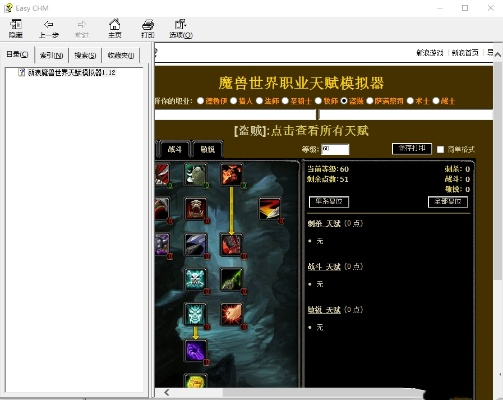Select the 萨满祭司 (Shaman) class radio button
Screen dimensions: 503x400
pos(370,101)
